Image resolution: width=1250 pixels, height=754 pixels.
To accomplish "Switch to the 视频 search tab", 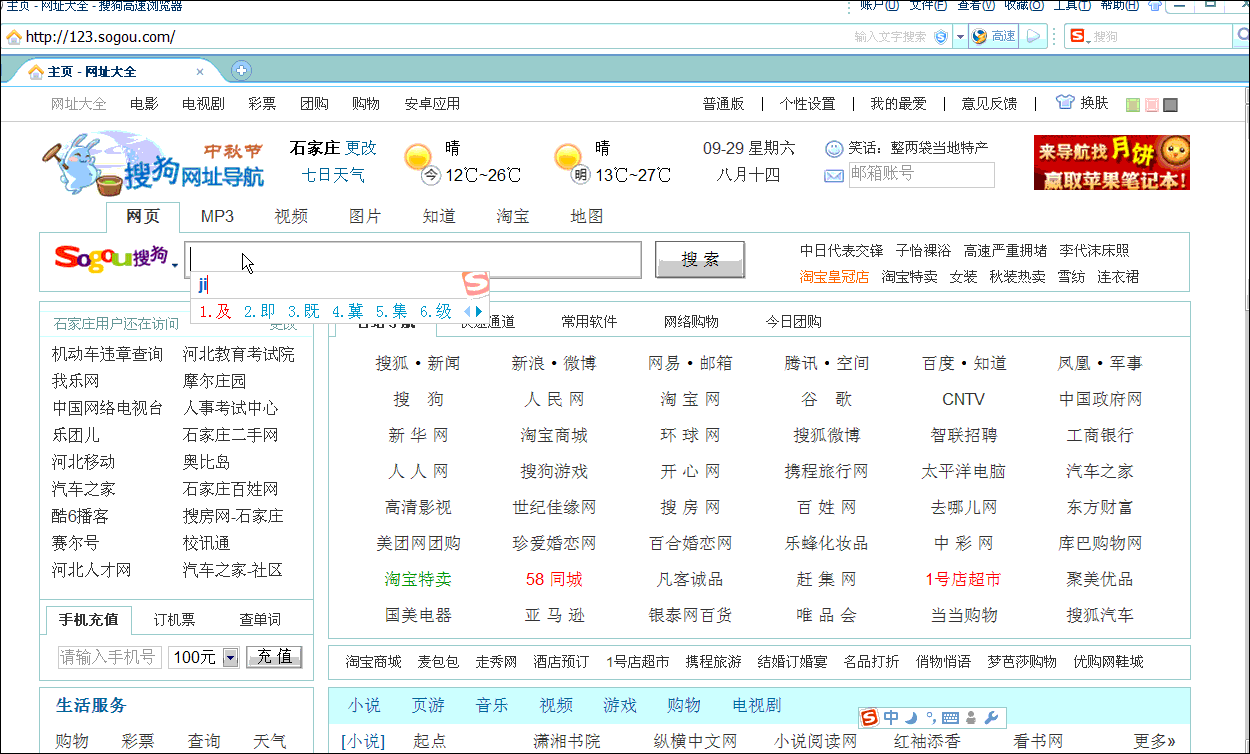I will pyautogui.click(x=291, y=216).
